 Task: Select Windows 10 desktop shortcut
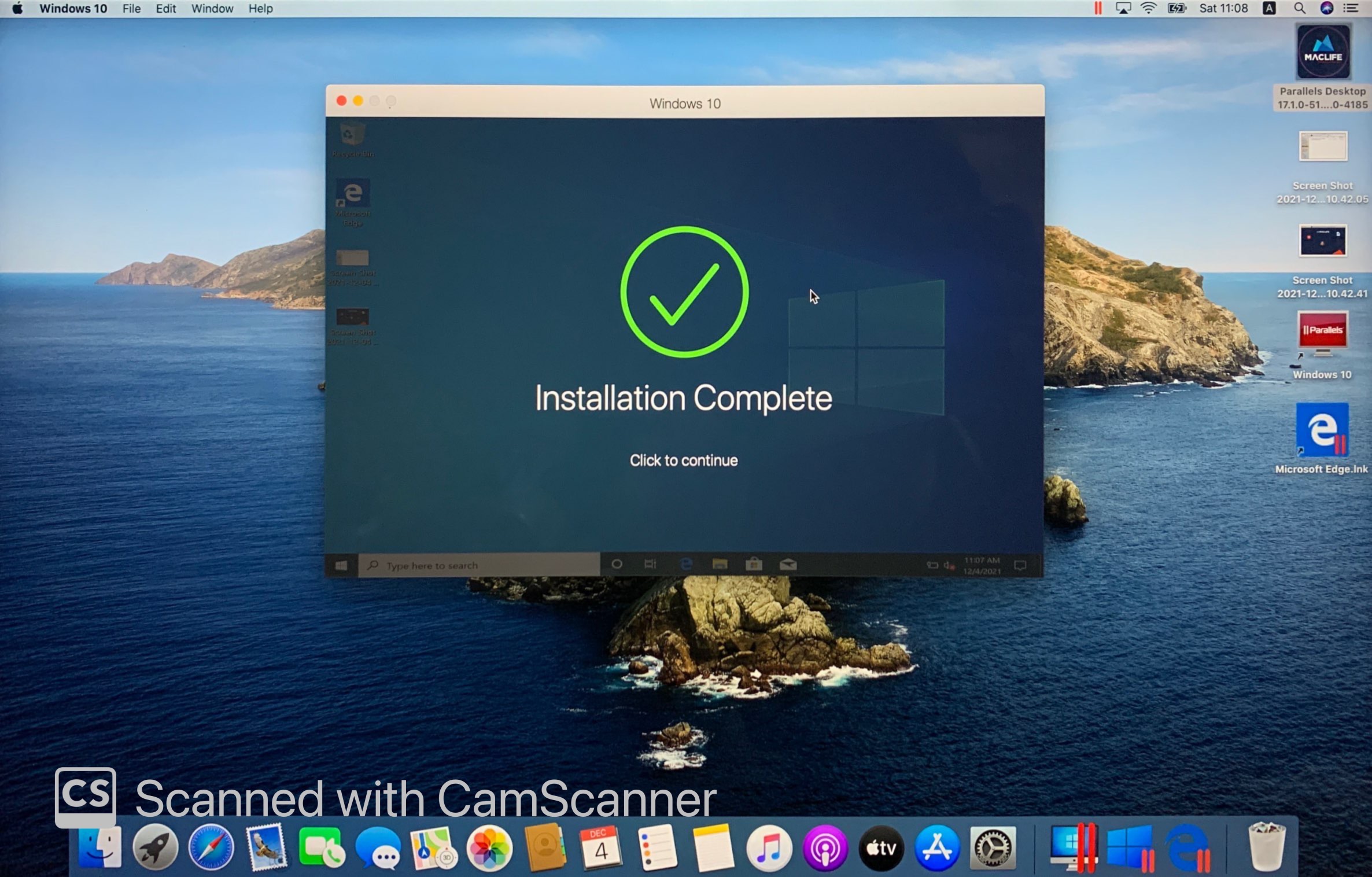tap(1322, 345)
